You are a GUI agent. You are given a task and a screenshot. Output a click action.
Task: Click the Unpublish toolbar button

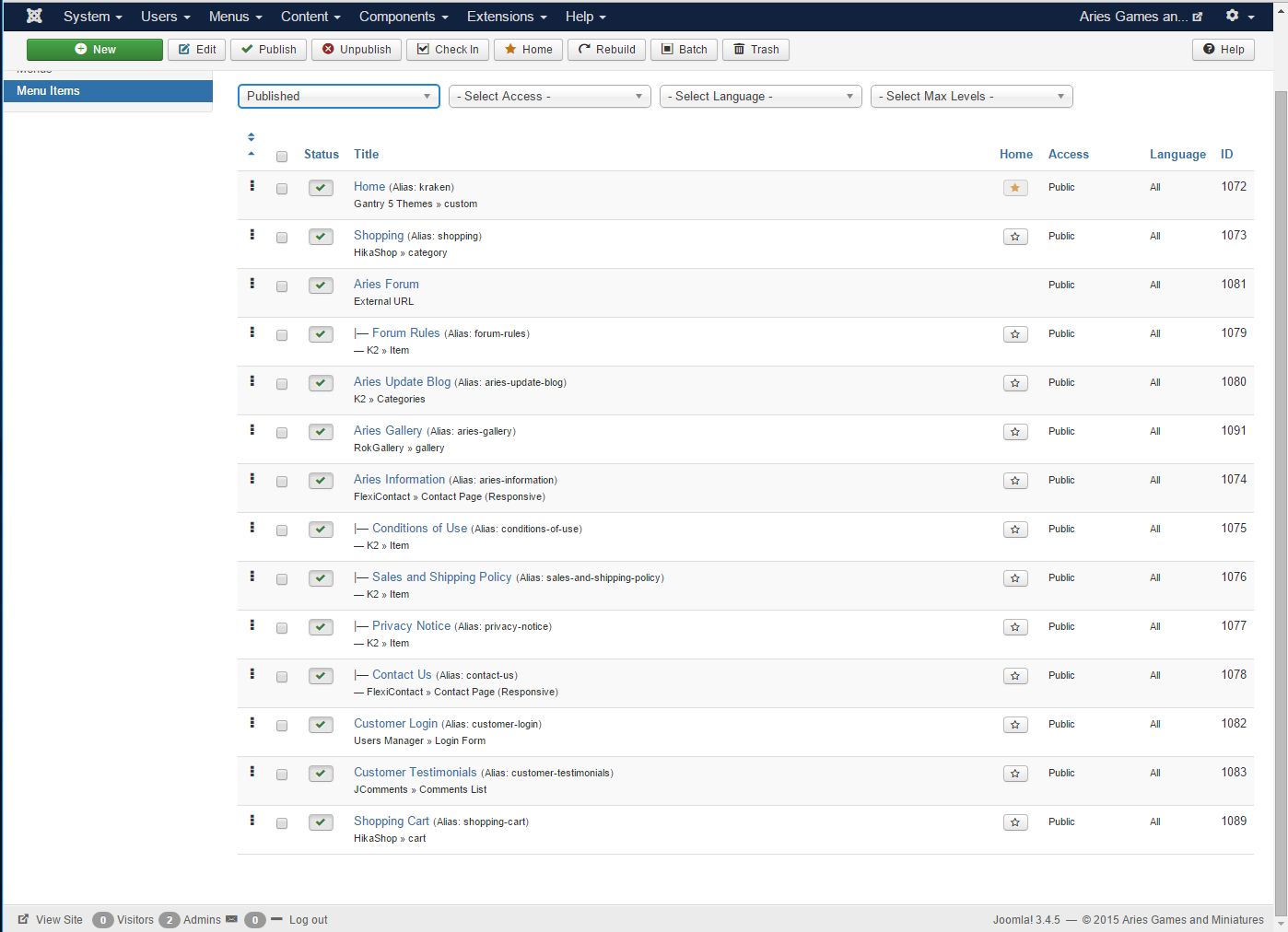coord(357,50)
